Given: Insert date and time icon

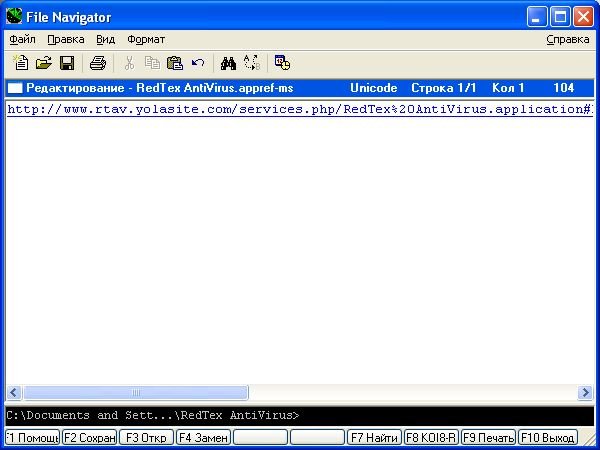Looking at the screenshot, I should coord(282,63).
